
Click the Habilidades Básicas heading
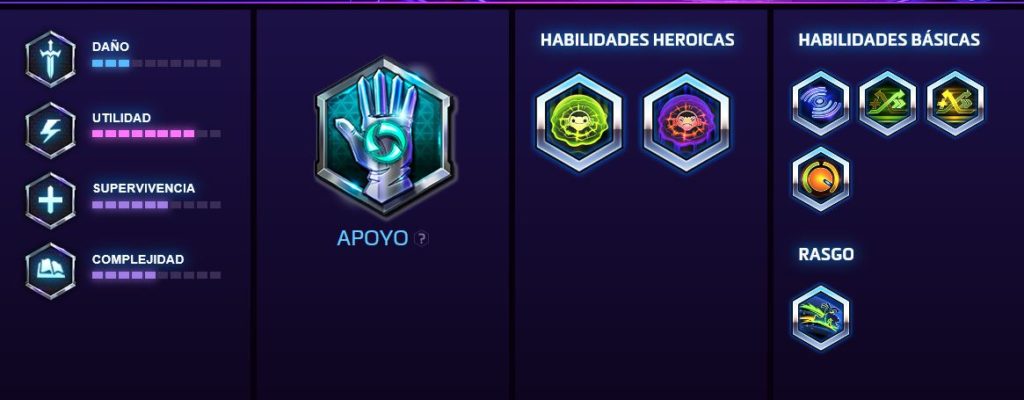click(x=889, y=40)
